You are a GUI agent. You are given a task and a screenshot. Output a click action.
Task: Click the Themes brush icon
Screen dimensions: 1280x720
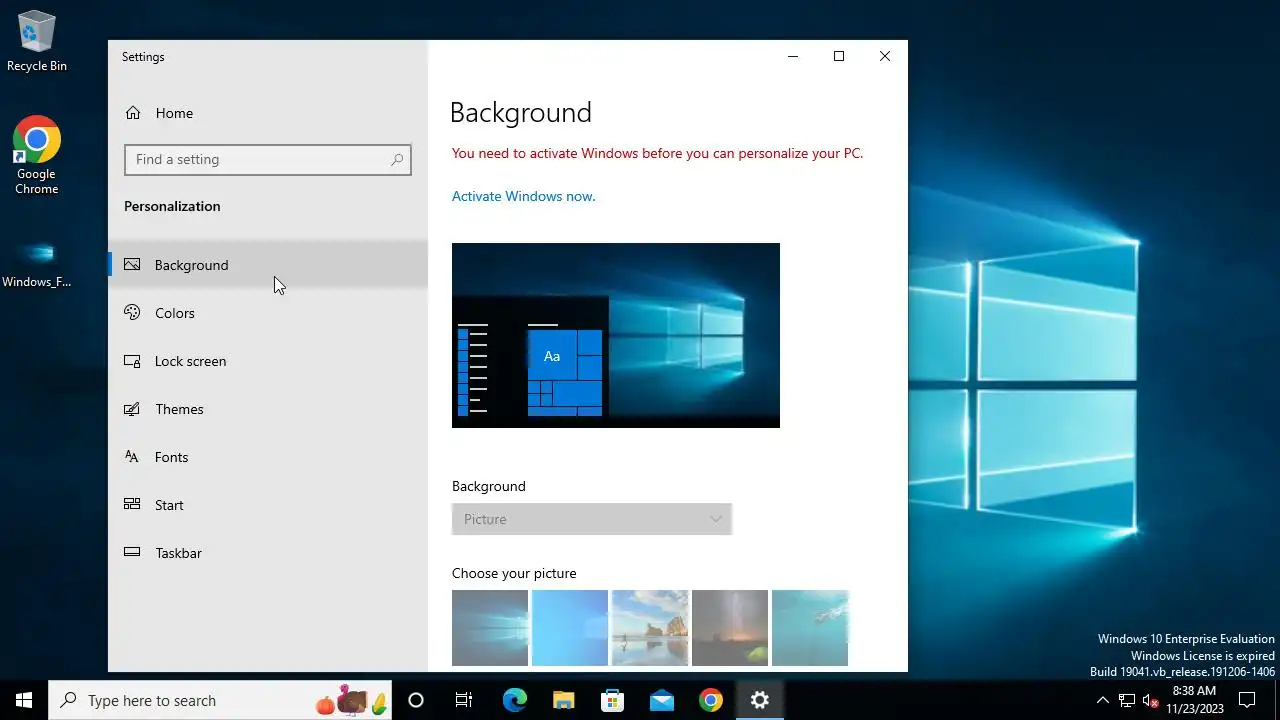point(132,409)
